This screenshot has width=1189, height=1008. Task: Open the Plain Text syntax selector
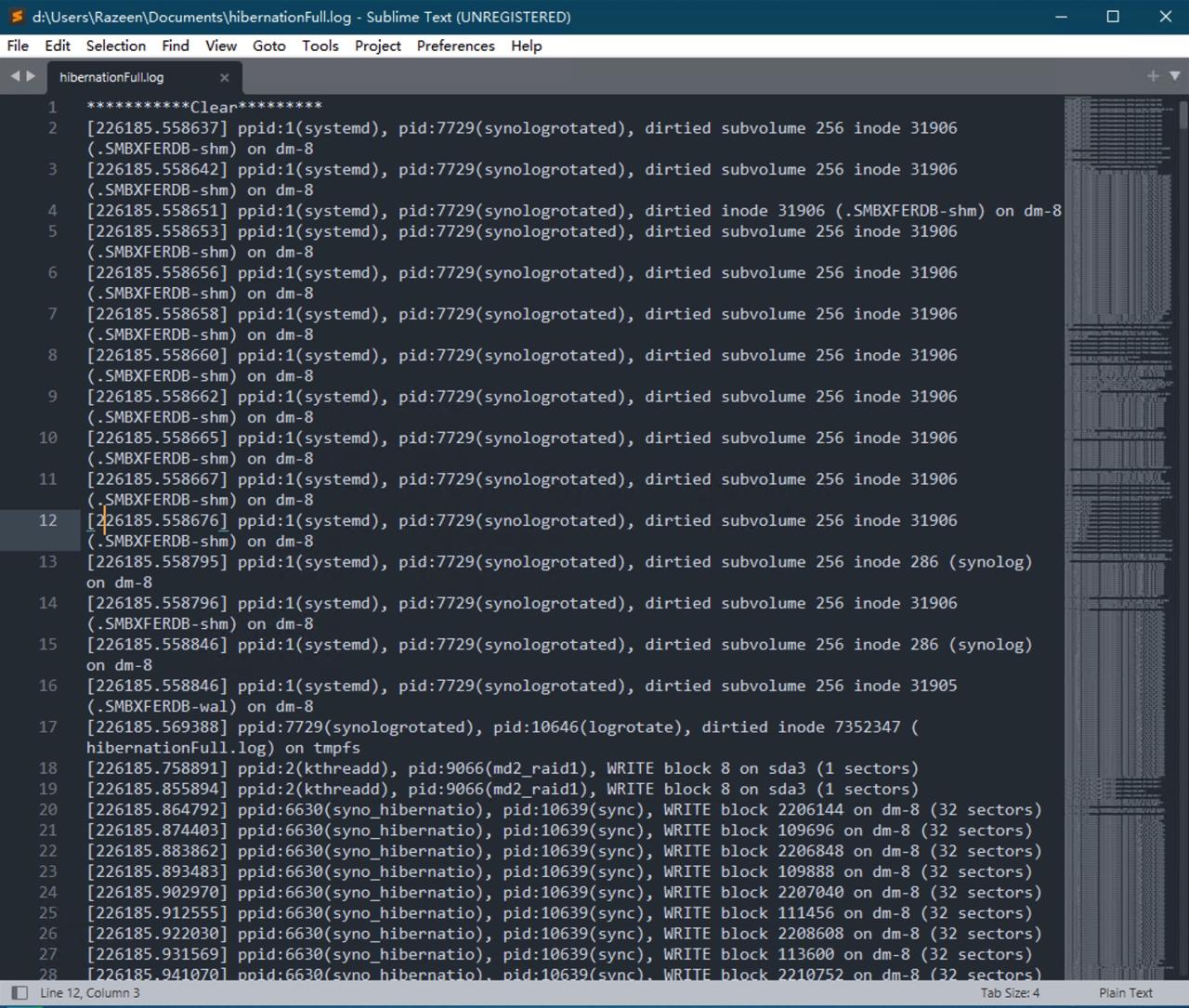pos(1125,992)
